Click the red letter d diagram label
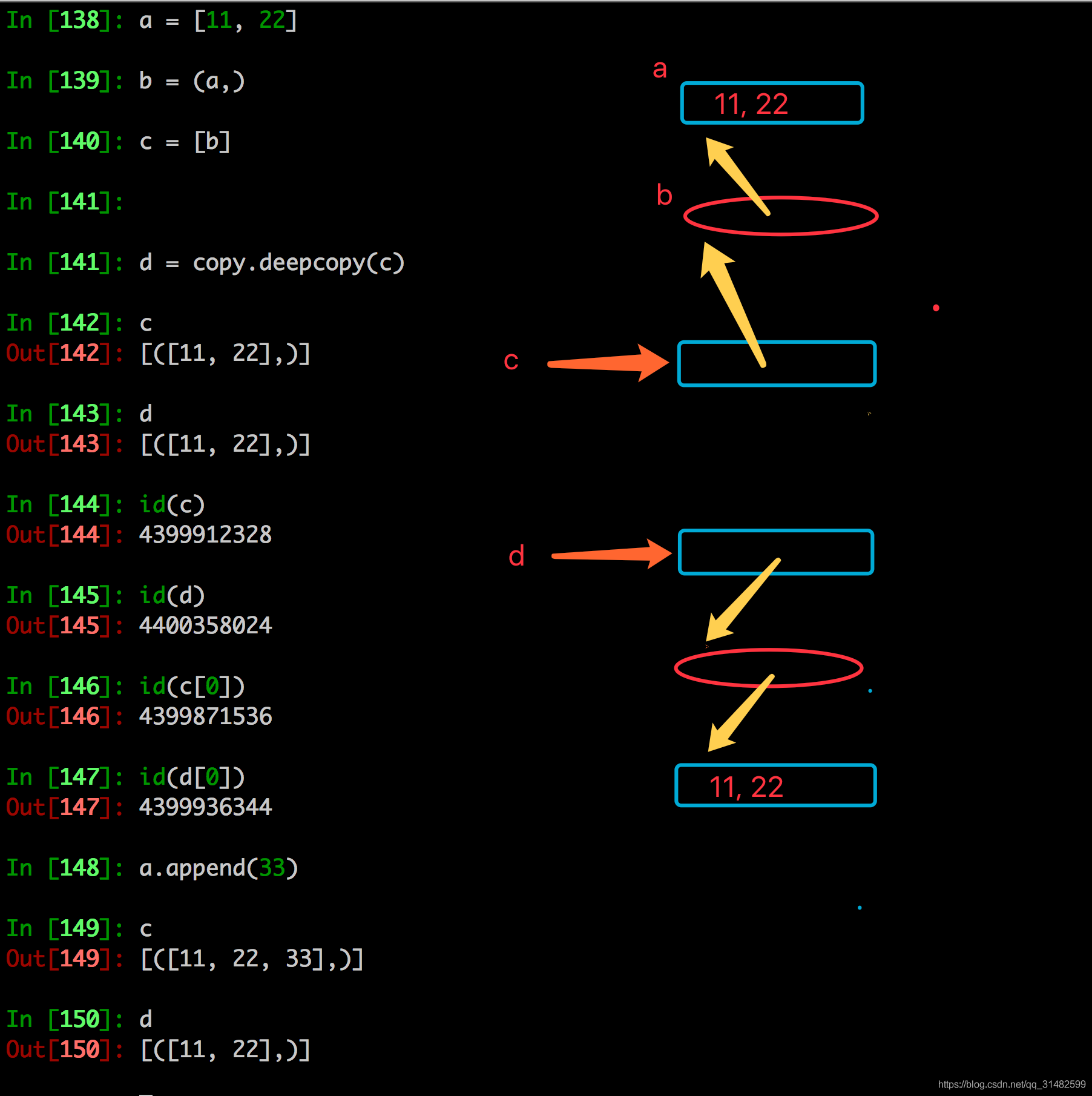Image resolution: width=1092 pixels, height=1096 pixels. pyautogui.click(x=516, y=555)
